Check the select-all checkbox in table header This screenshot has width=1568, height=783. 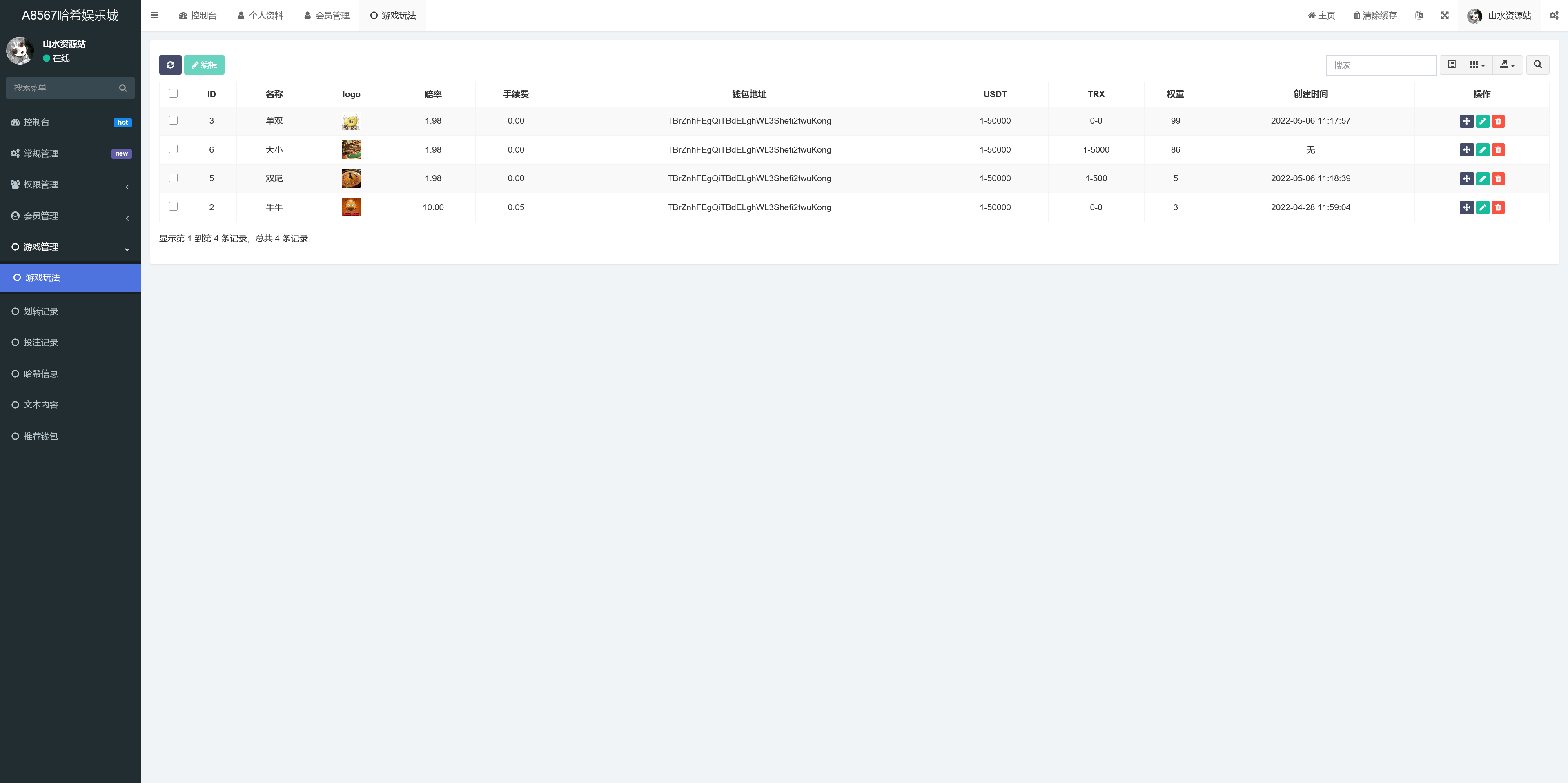point(174,93)
